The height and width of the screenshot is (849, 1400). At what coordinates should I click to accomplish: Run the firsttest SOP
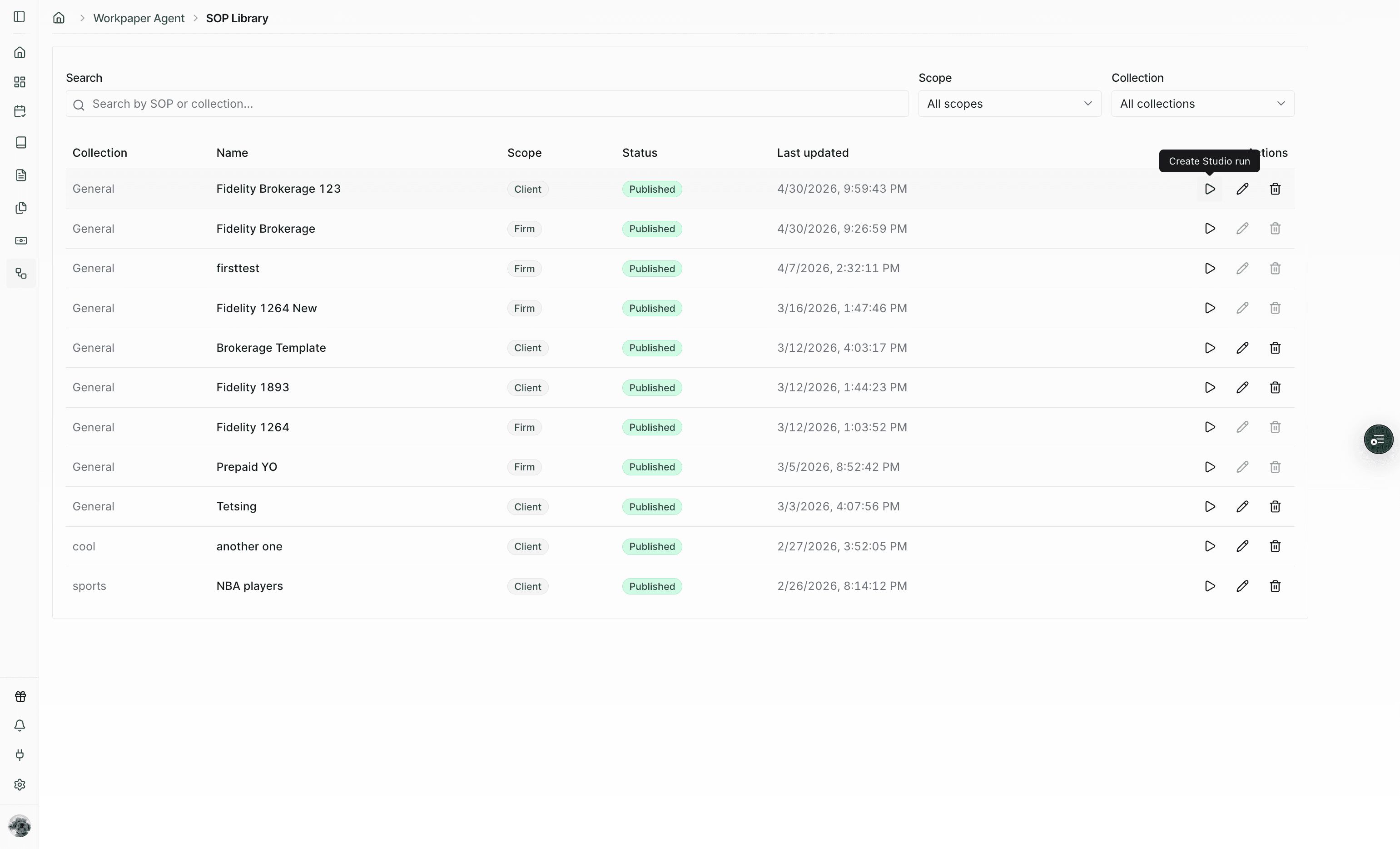[1210, 269]
